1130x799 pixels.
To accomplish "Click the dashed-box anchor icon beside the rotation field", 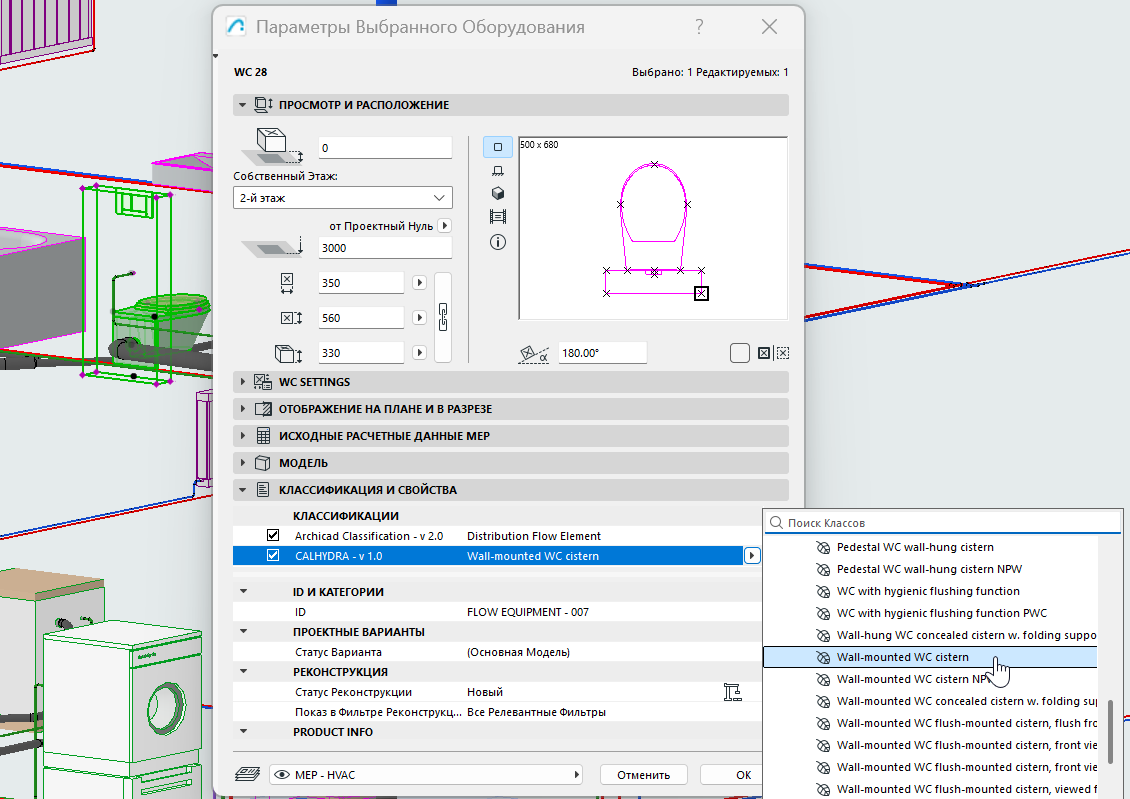I will click(x=783, y=353).
